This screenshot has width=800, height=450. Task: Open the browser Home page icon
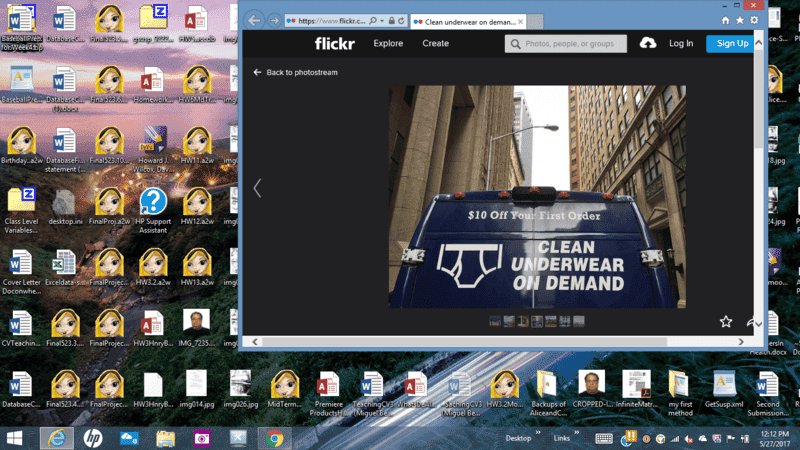(726, 20)
